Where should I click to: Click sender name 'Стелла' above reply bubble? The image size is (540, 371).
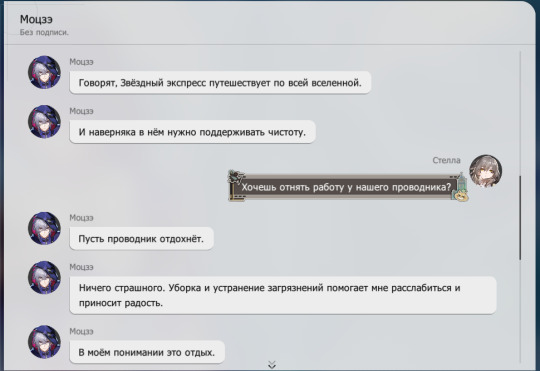446,160
